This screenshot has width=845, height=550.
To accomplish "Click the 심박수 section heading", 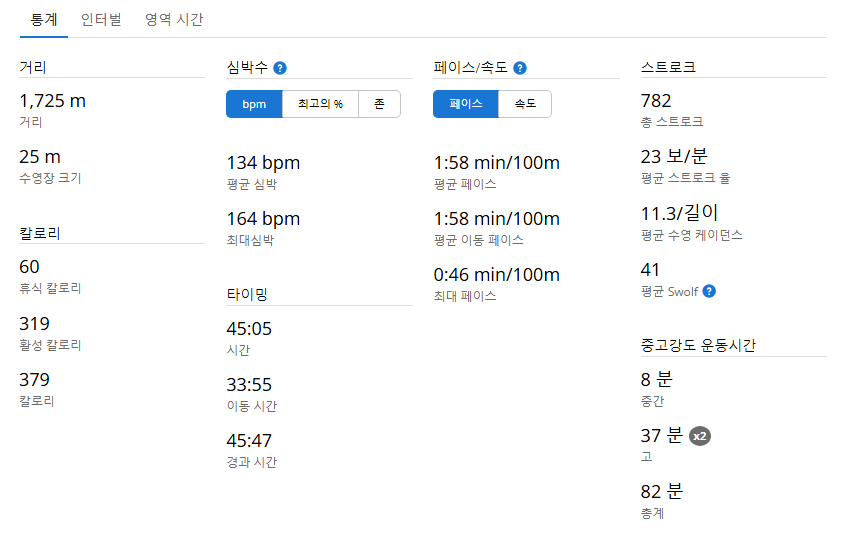I will pos(247,67).
